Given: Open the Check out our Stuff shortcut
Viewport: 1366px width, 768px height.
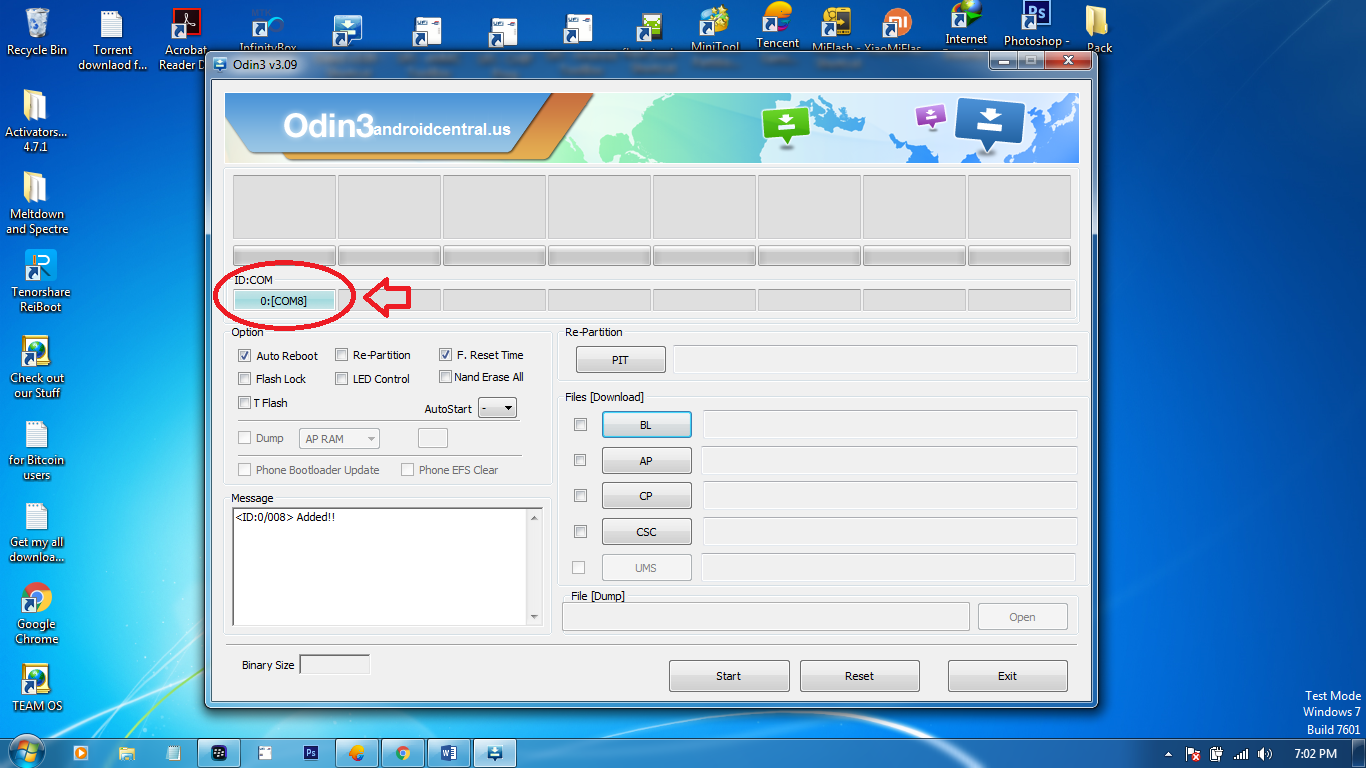Looking at the screenshot, I should click(36, 368).
